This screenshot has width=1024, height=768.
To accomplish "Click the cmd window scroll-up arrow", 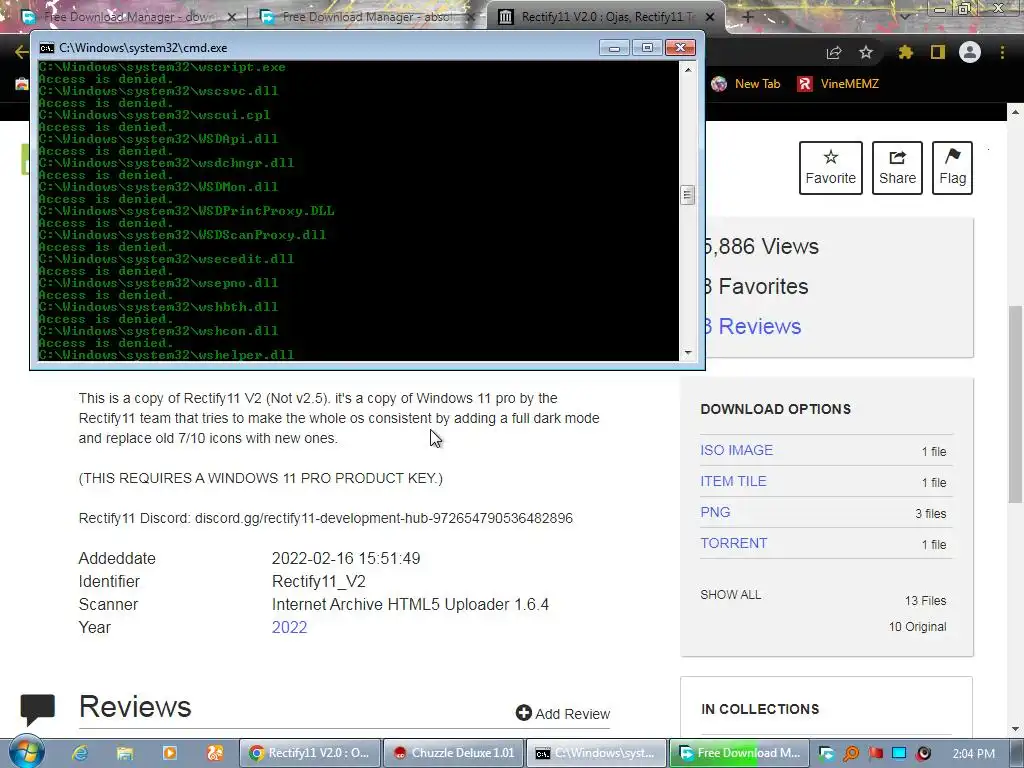I will pos(688,69).
